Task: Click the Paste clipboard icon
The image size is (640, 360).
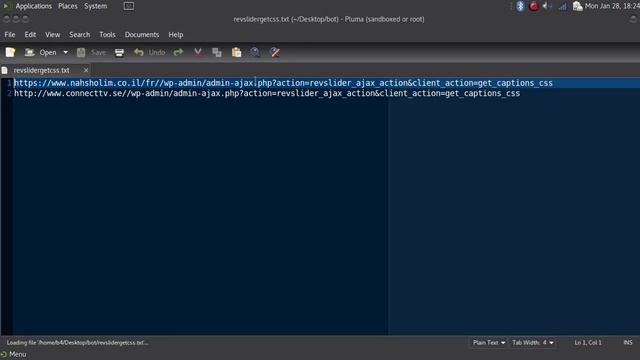Action: 236,52
